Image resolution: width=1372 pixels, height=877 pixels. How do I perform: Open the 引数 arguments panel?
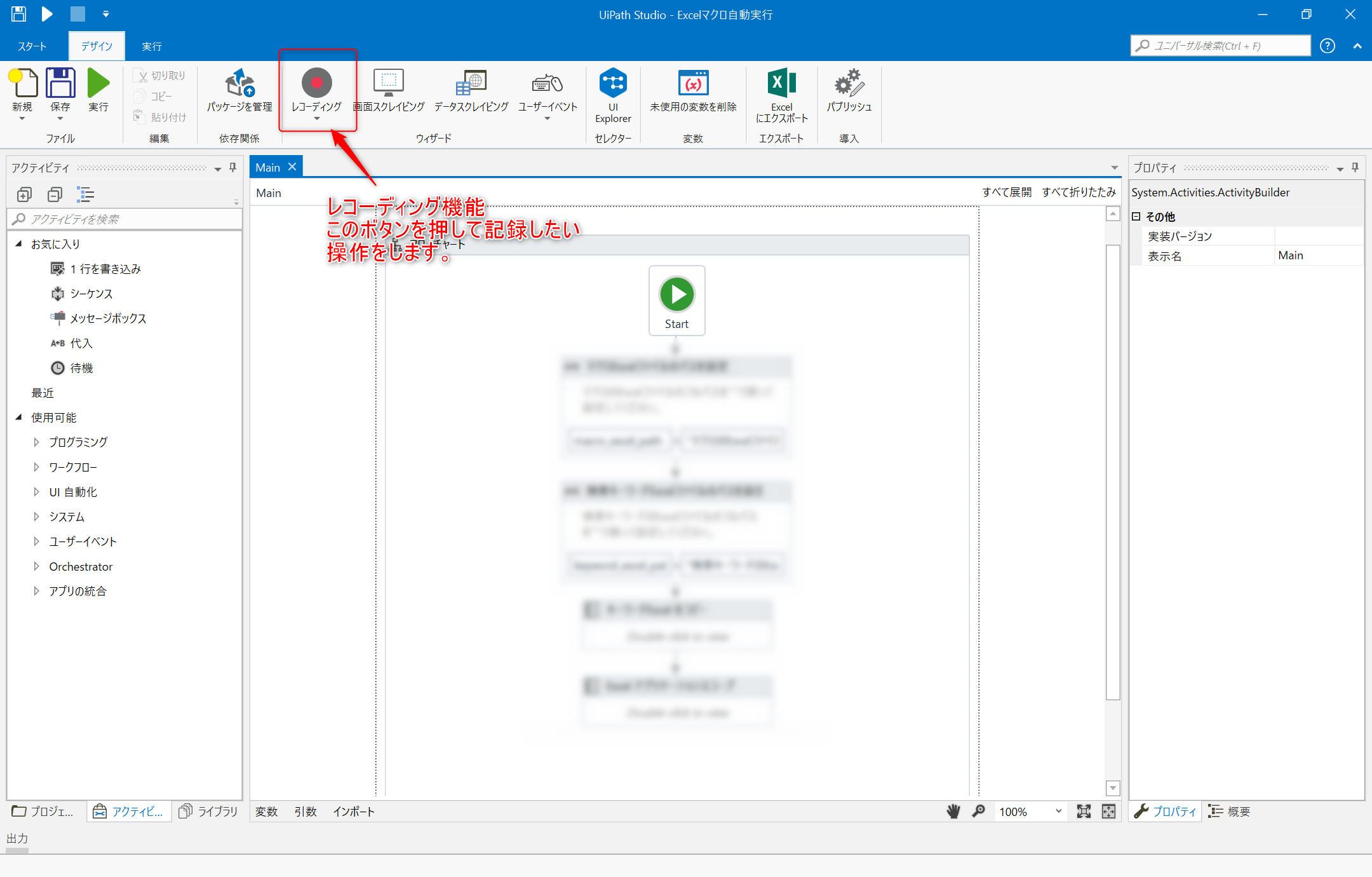click(306, 812)
